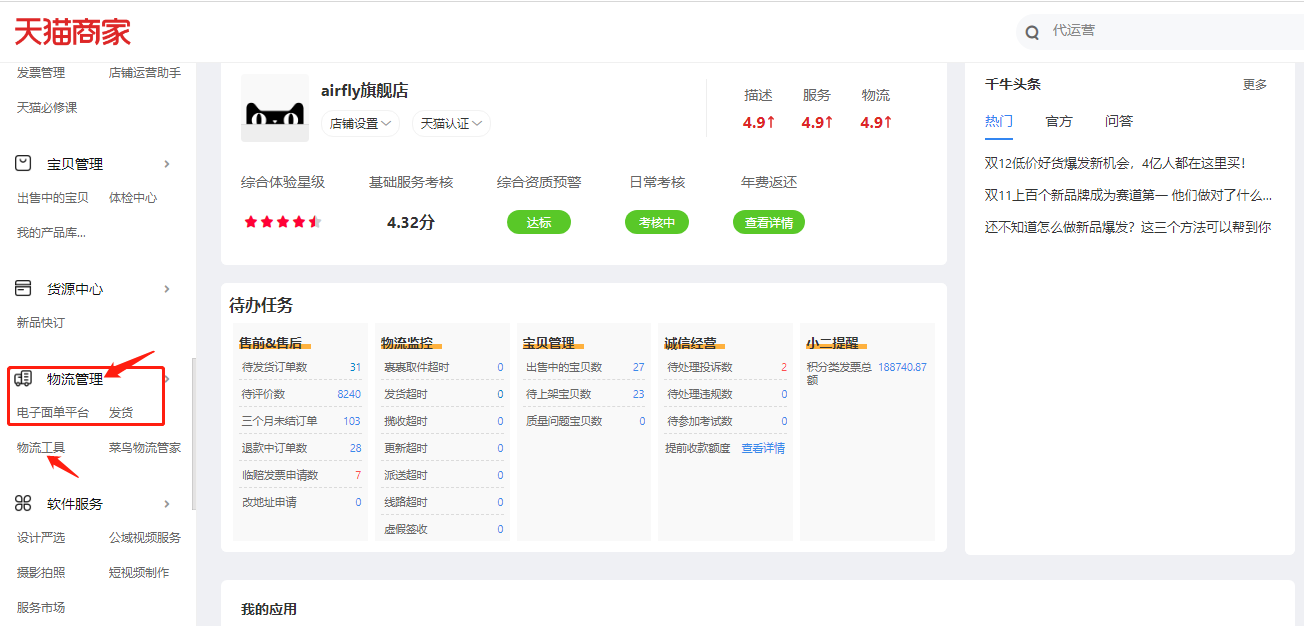Expand the 软件服务 section chevron

167,504
